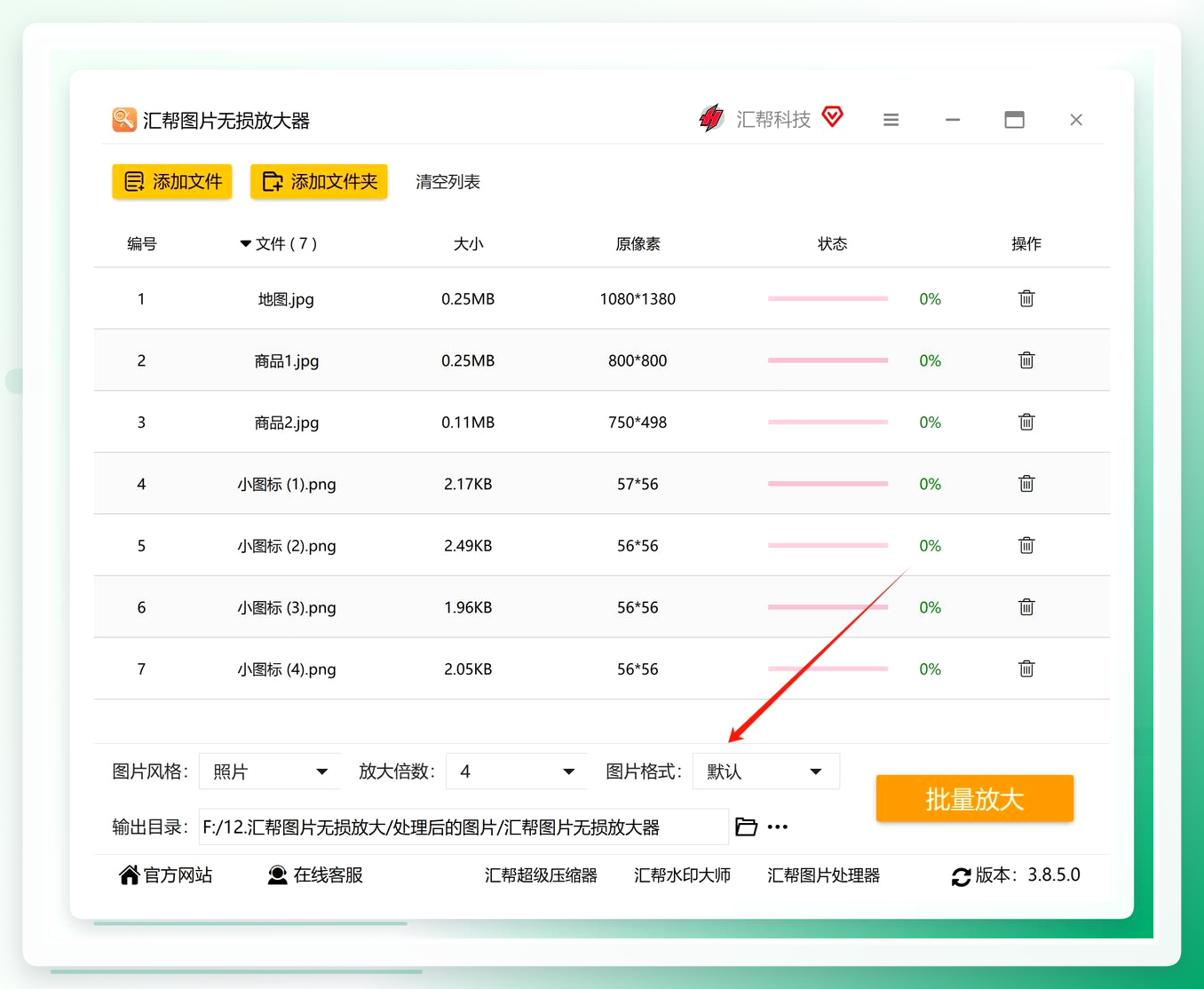Click progress bar of 商品2.jpg row
Viewport: 1204px width, 989px height.
(828, 422)
